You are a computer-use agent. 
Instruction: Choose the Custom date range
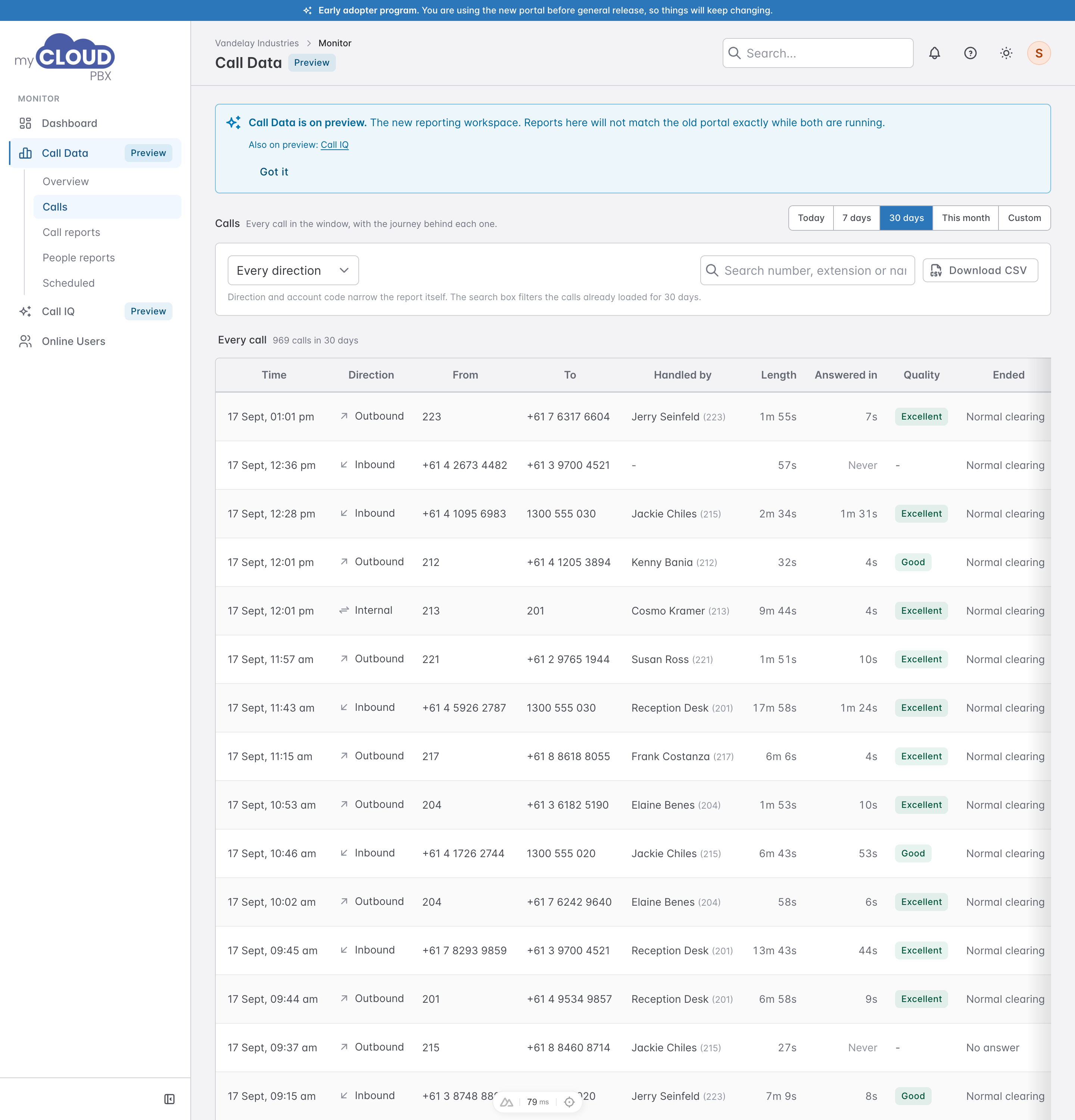pos(1025,218)
